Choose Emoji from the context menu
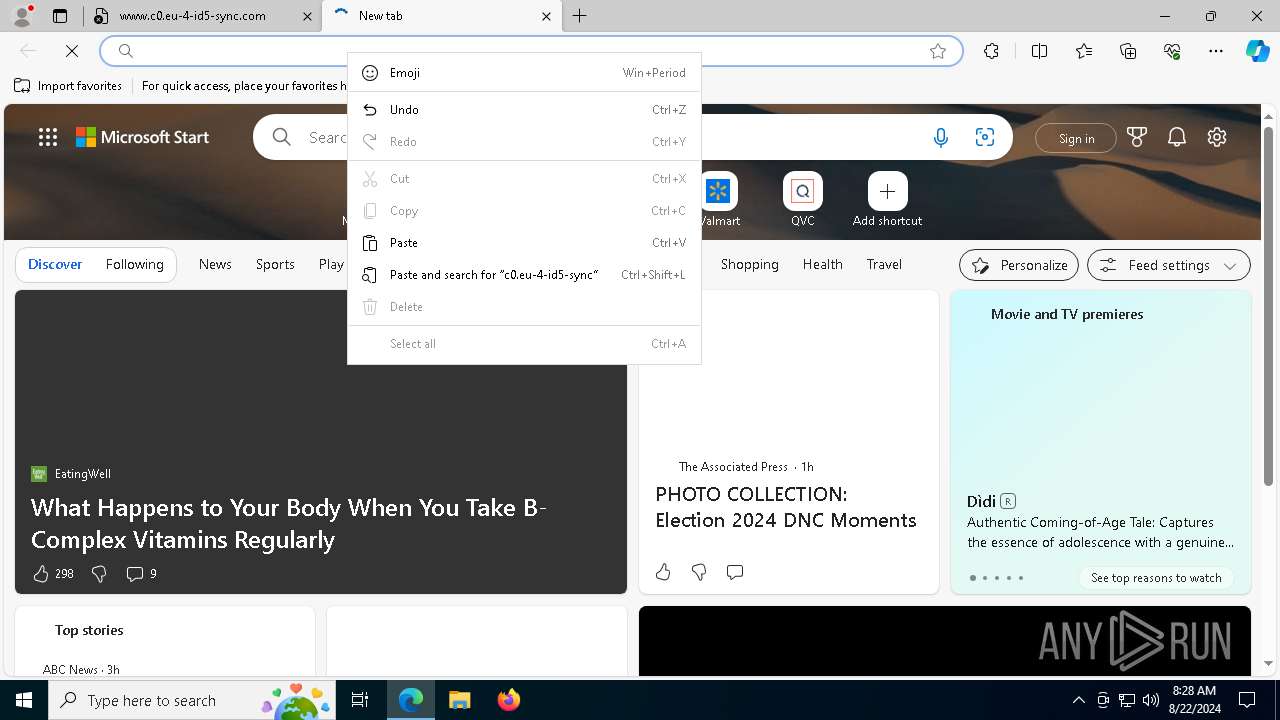 tap(524, 73)
